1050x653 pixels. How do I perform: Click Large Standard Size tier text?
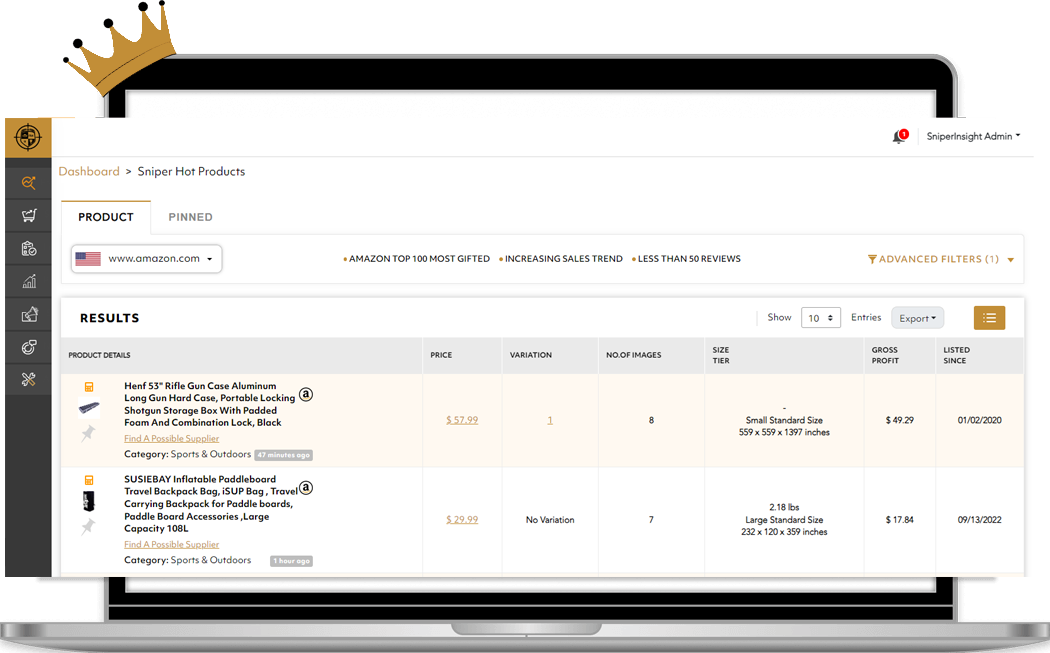784,520
